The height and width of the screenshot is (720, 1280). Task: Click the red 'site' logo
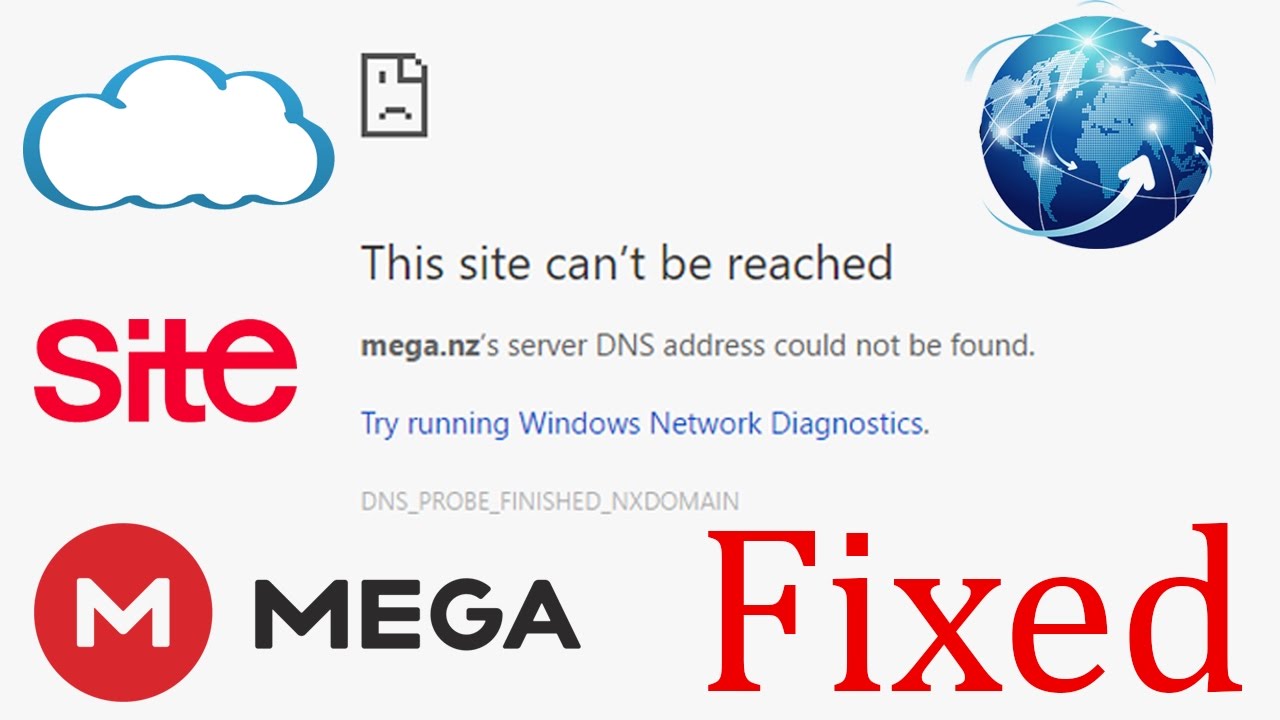click(x=165, y=369)
